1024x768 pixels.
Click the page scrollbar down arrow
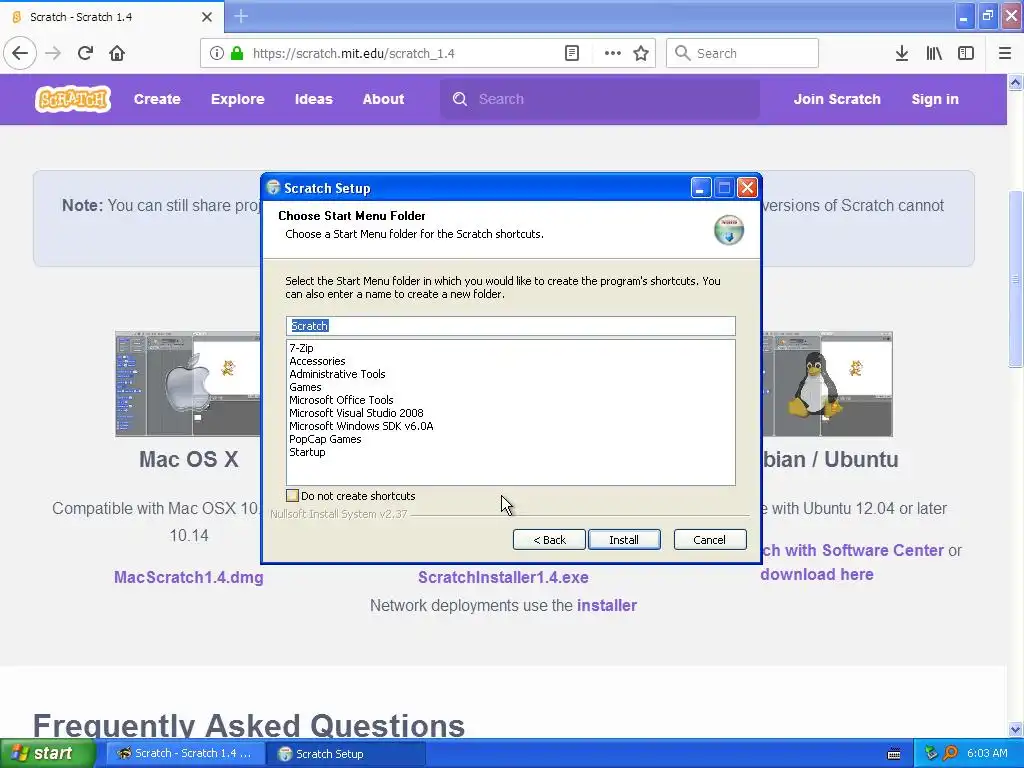pos(1016,729)
